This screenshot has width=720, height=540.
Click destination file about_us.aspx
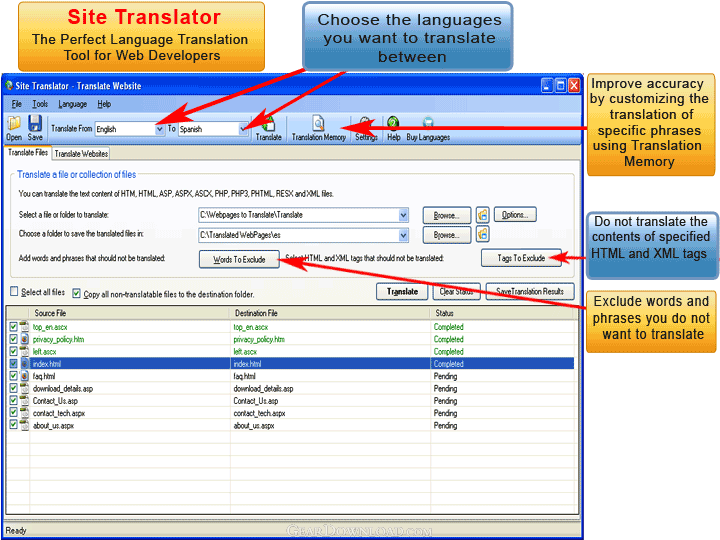[254, 425]
